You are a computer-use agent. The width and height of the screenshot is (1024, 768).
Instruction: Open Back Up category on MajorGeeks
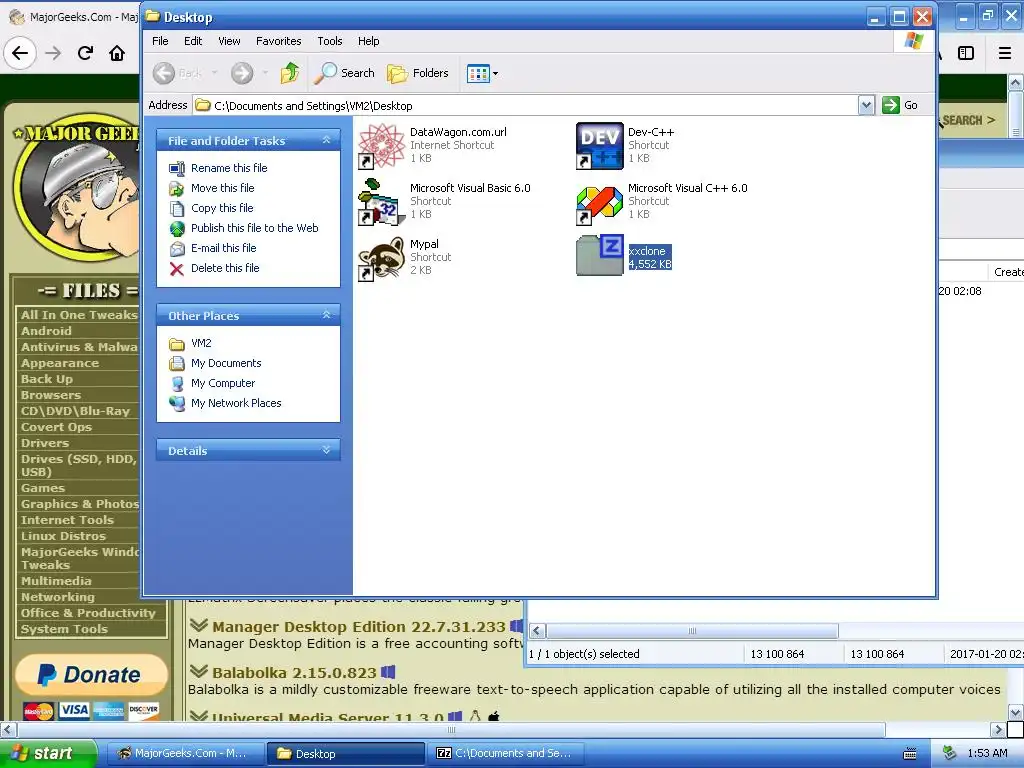click(x=46, y=379)
